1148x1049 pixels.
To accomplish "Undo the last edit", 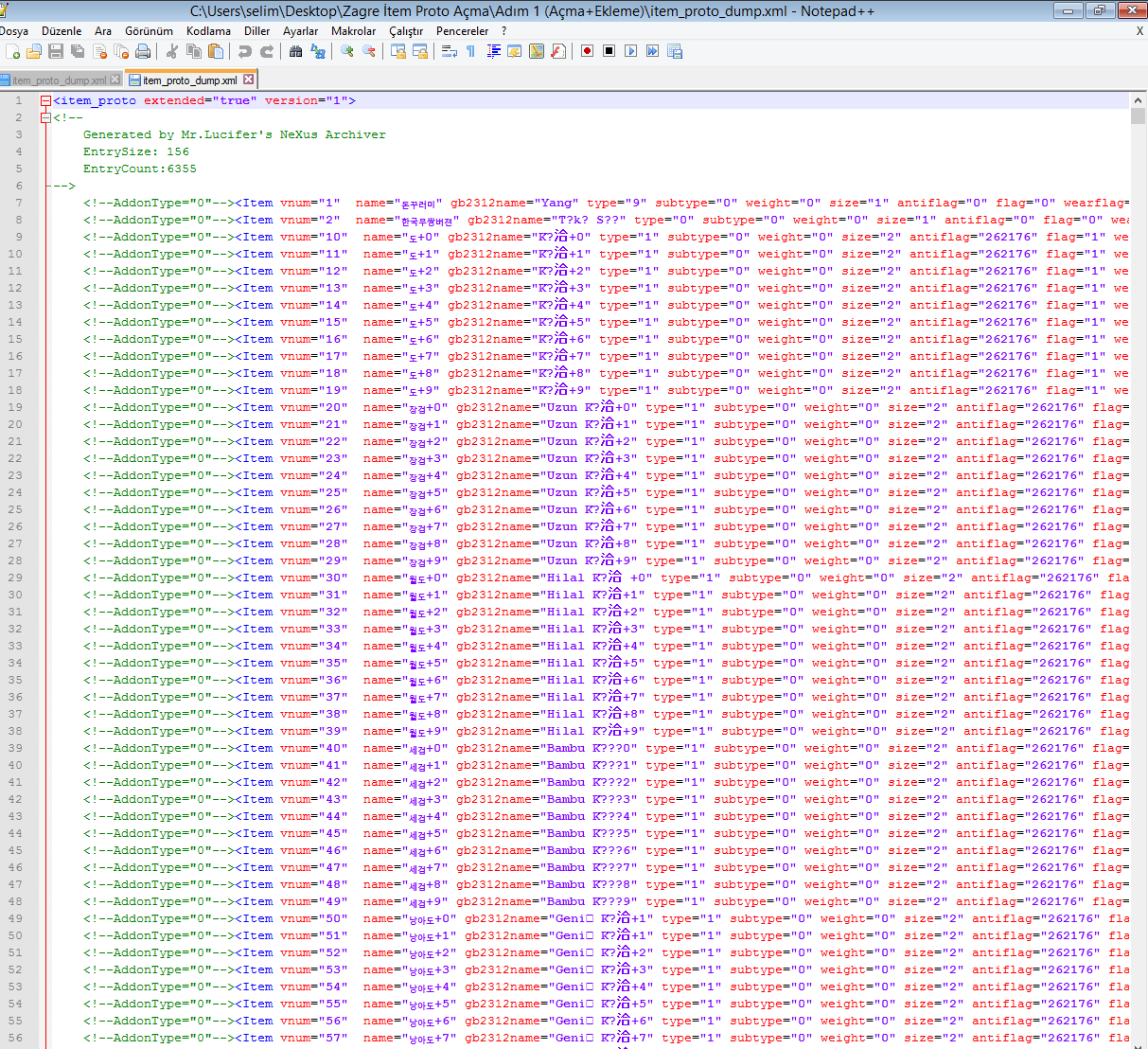I will (245, 51).
